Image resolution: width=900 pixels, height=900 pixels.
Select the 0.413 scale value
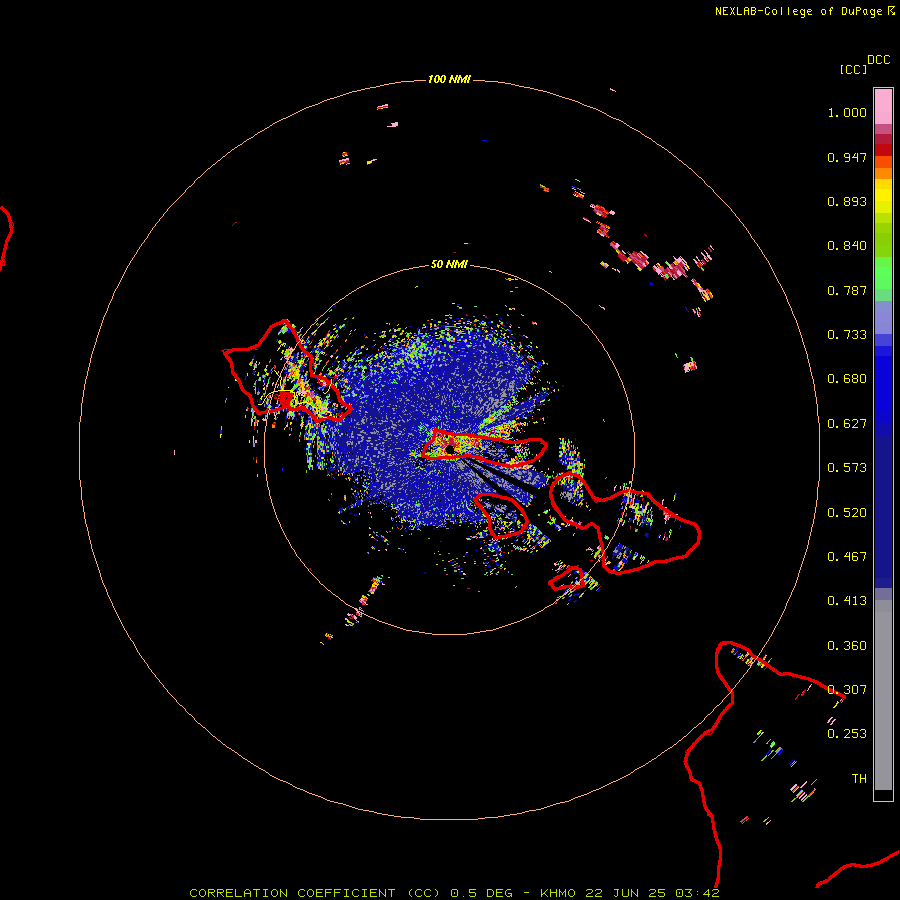click(847, 601)
